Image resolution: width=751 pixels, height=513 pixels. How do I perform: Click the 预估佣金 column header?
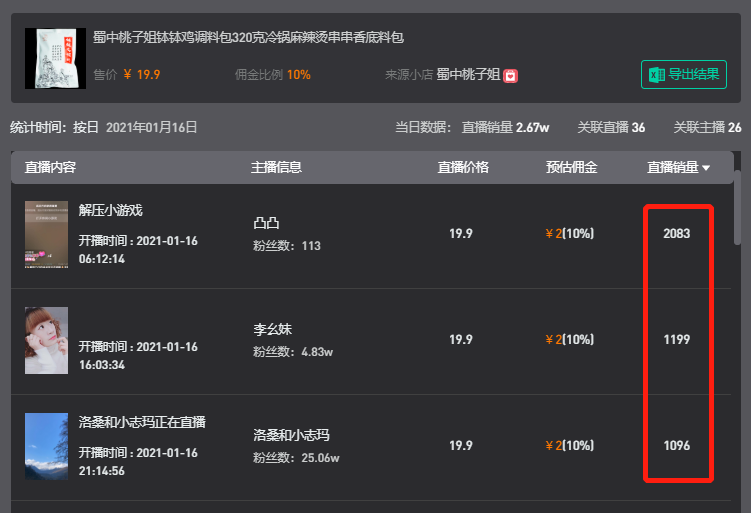[x=571, y=167]
